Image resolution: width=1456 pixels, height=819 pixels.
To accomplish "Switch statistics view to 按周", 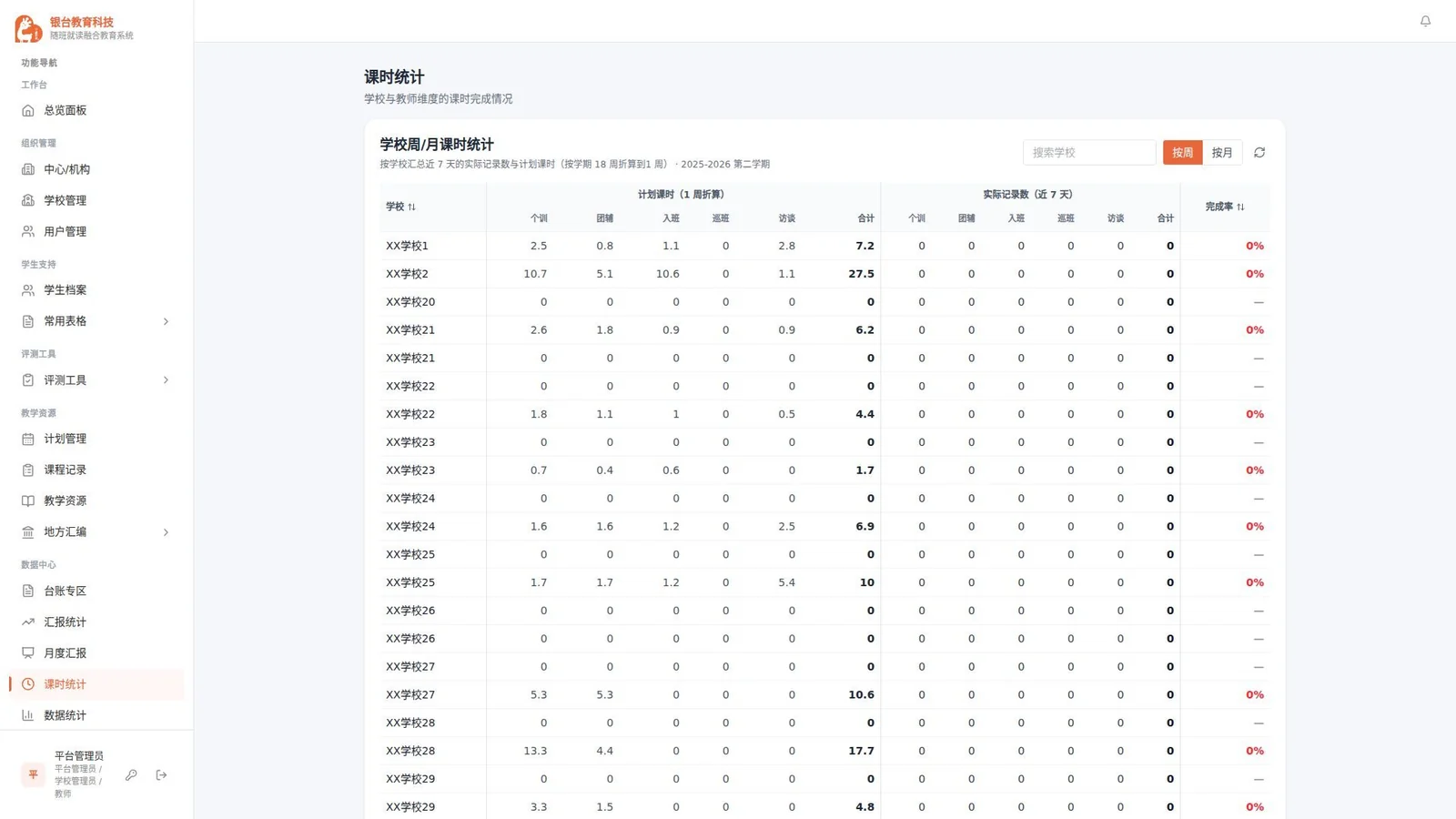I will point(1182,153).
